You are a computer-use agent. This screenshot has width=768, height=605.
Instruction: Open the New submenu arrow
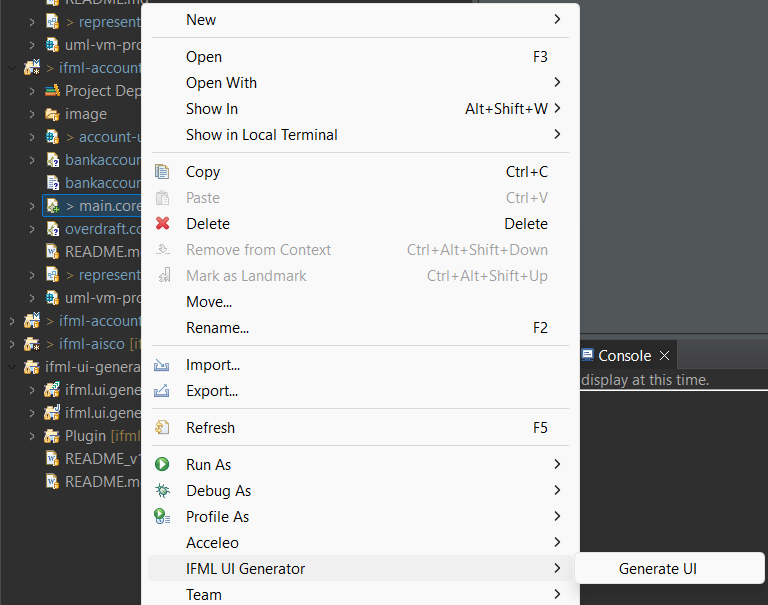pyautogui.click(x=557, y=19)
